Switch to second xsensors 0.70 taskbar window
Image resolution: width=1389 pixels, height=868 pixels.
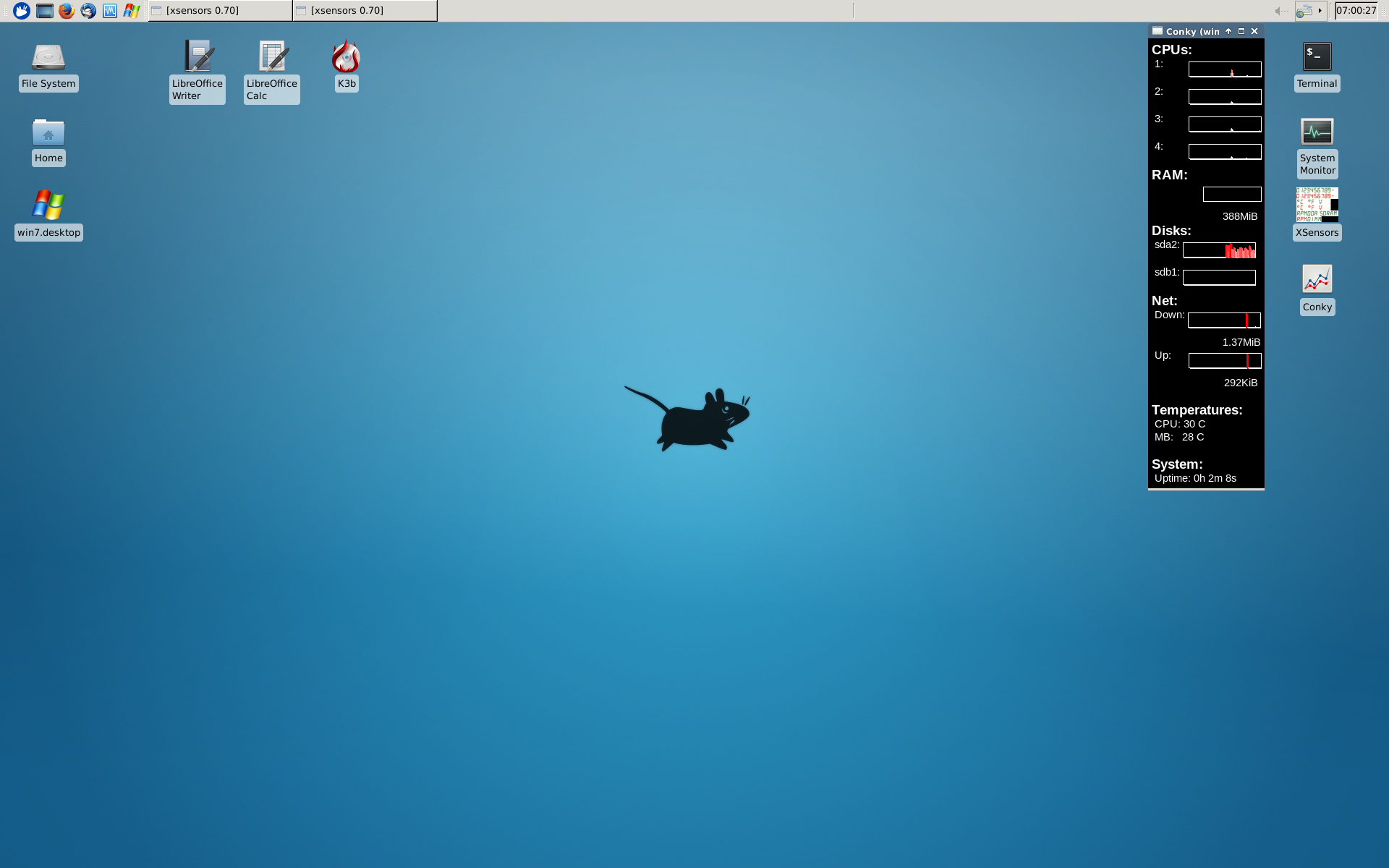click(365, 11)
